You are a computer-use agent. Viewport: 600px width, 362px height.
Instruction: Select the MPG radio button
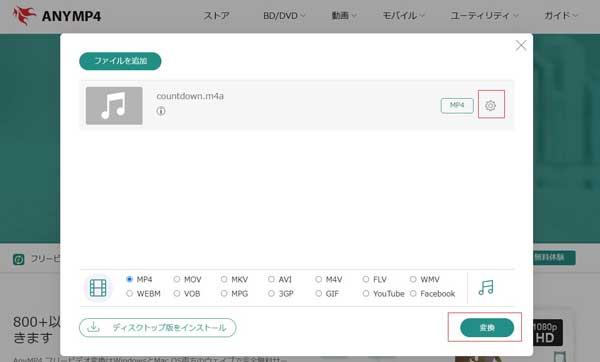click(224, 294)
